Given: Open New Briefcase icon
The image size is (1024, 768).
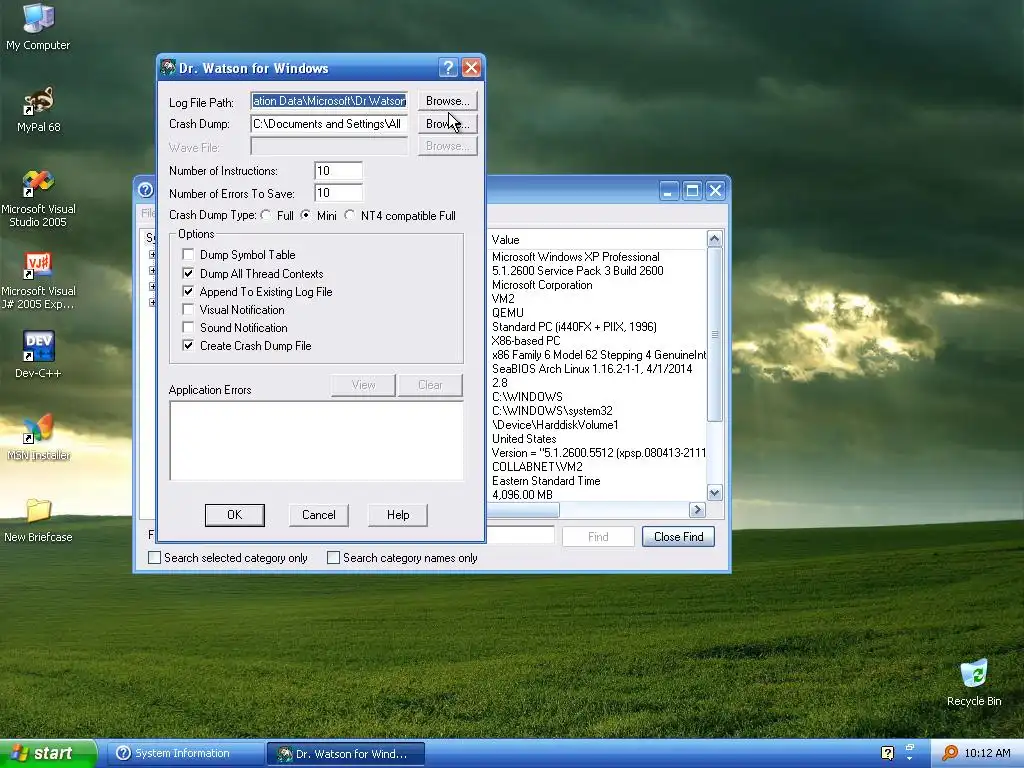Looking at the screenshot, I should click(38, 519).
